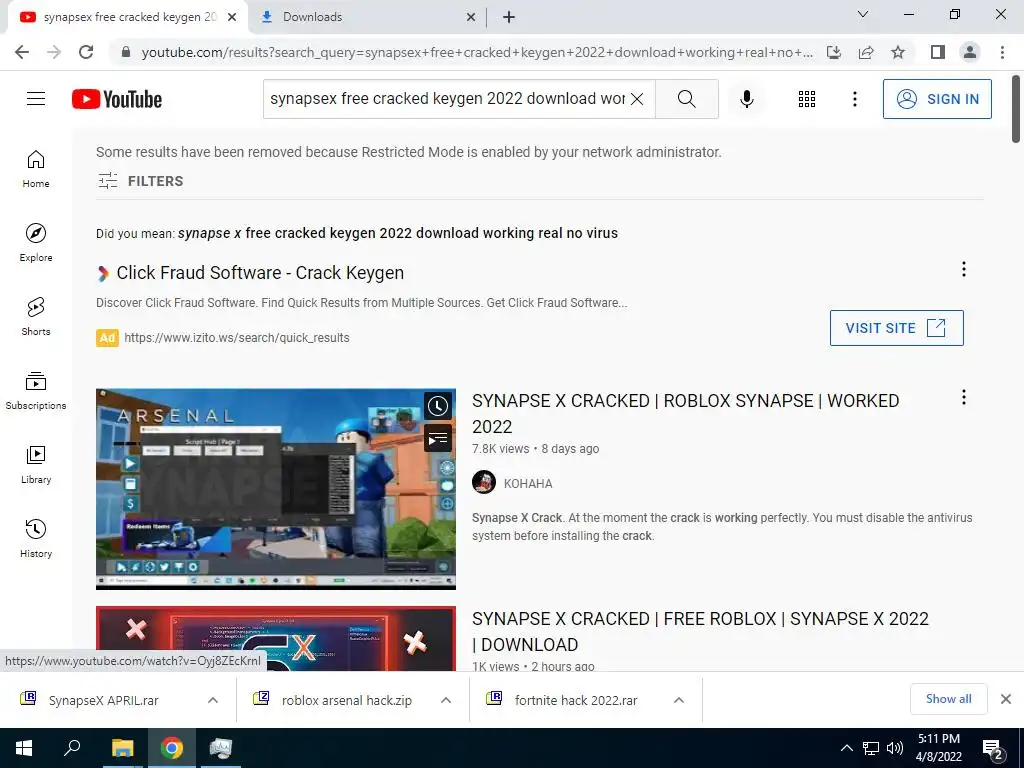
Task: Clear the search query with X
Action: point(637,99)
